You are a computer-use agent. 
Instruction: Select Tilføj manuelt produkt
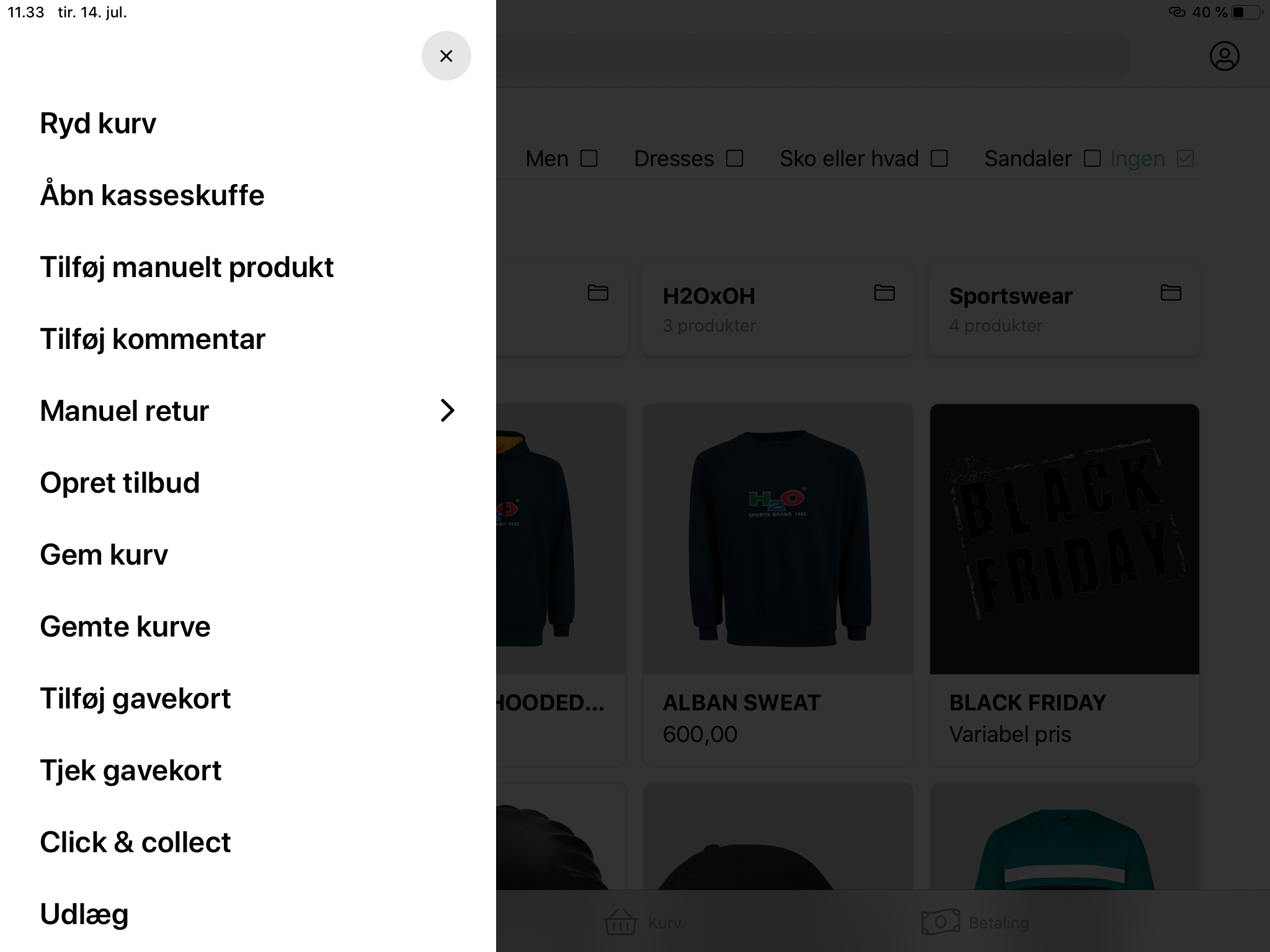187,267
